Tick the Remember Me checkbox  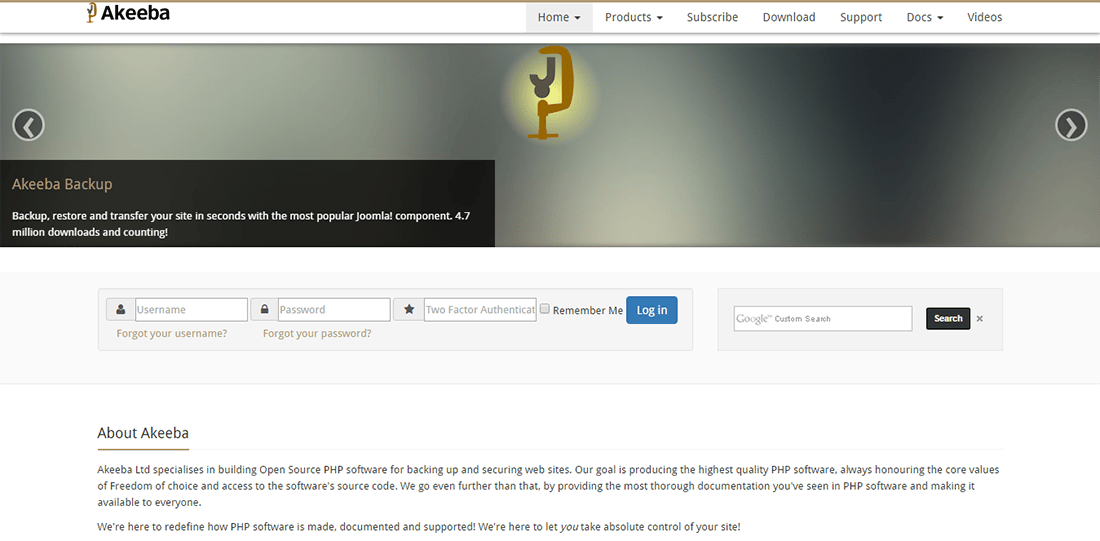pos(545,309)
